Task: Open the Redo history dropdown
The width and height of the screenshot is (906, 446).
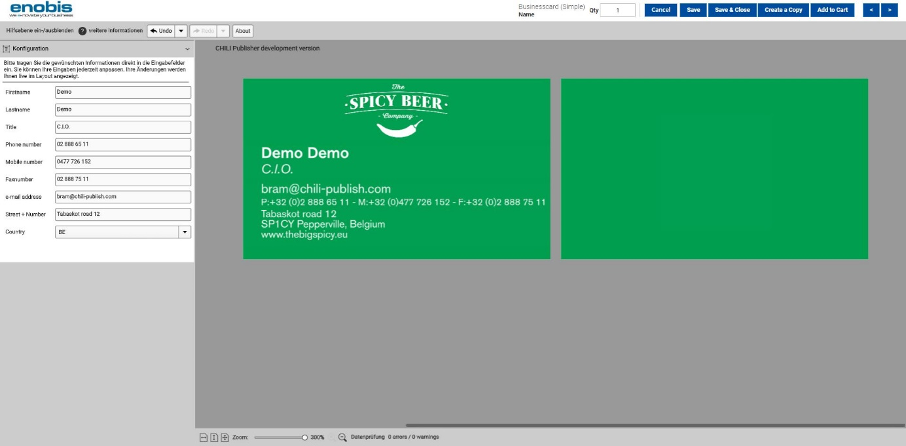Action: [x=224, y=31]
